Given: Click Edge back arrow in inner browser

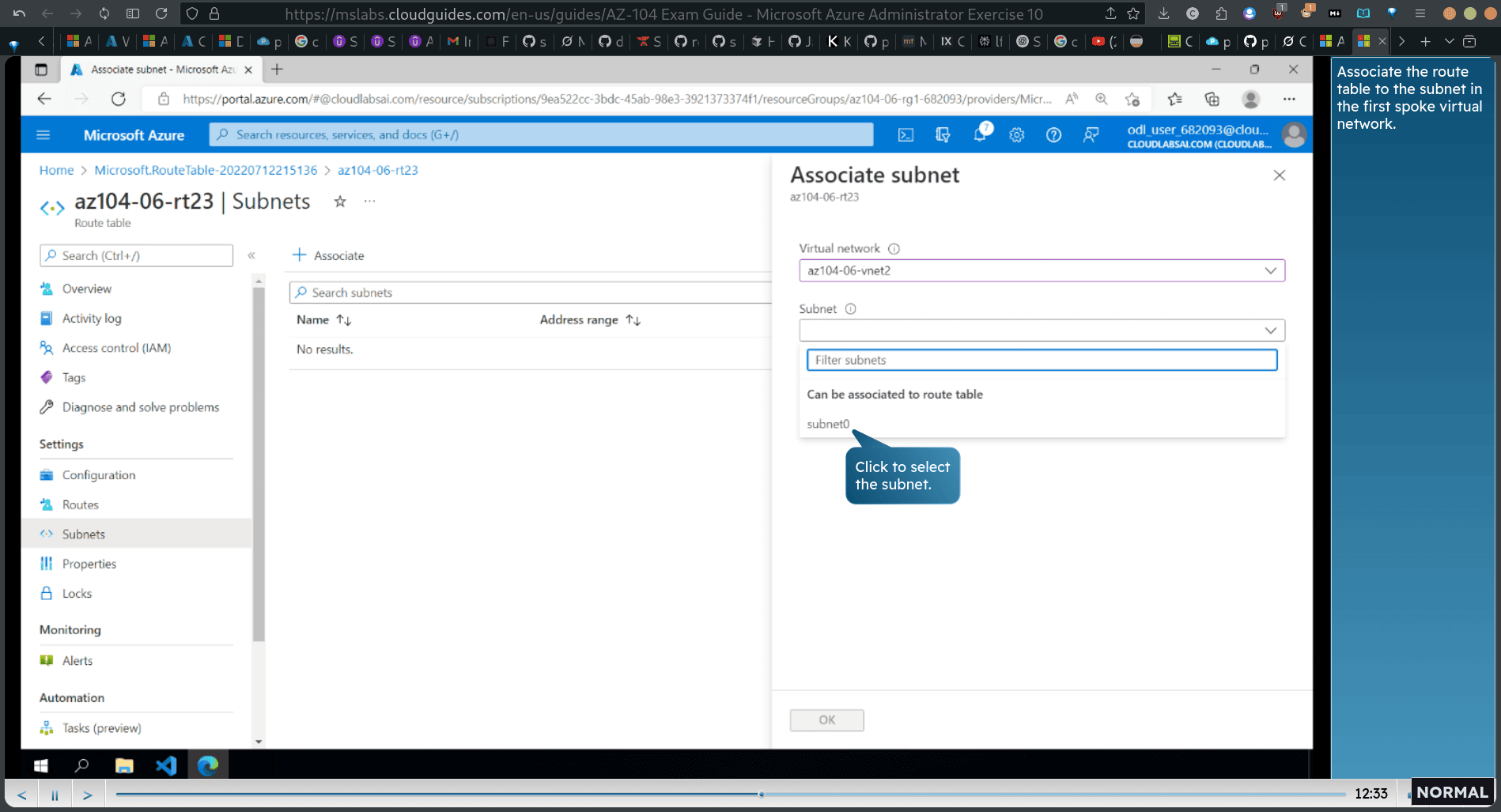Looking at the screenshot, I should coord(44,99).
